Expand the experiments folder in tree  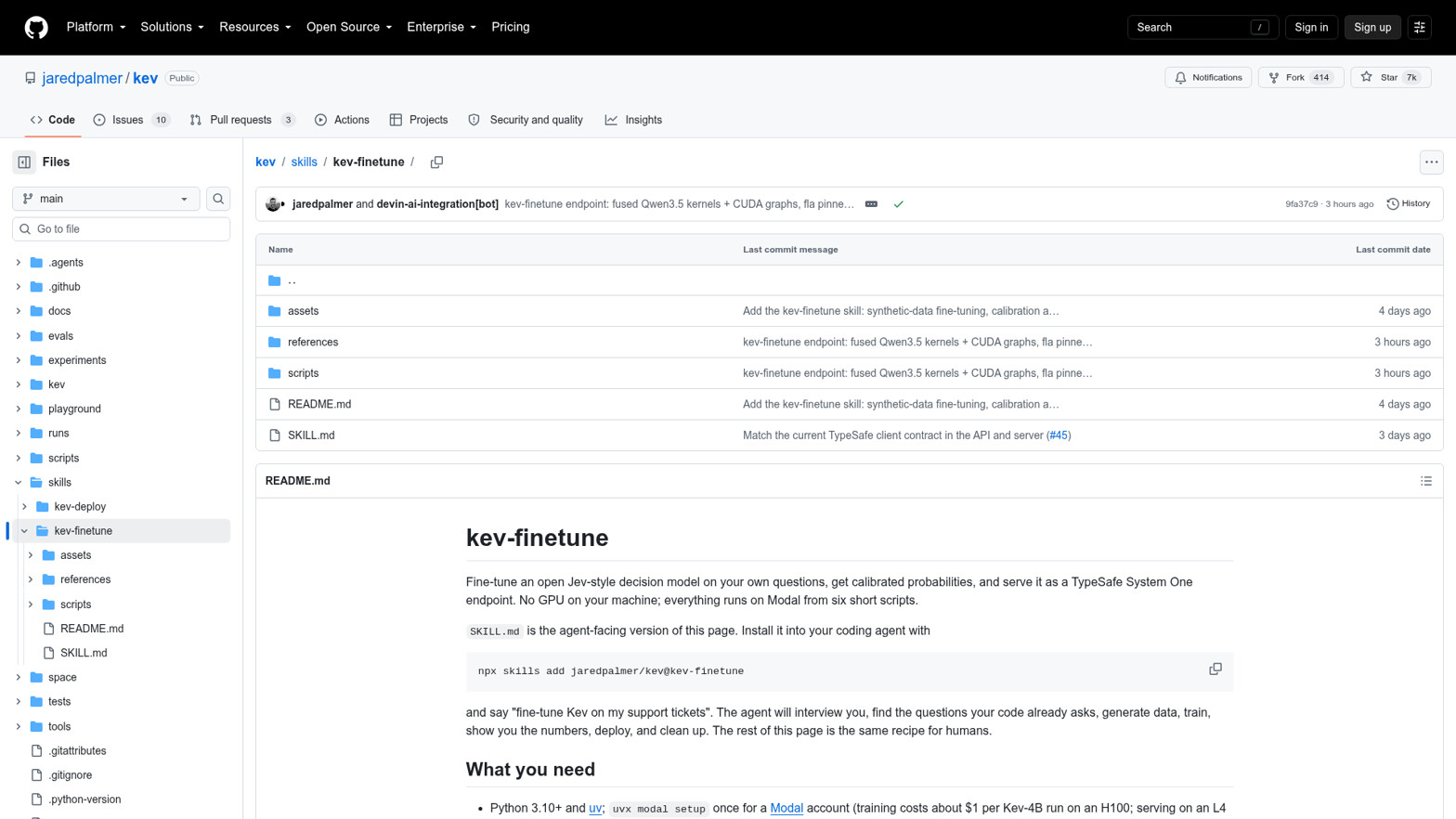point(19,360)
